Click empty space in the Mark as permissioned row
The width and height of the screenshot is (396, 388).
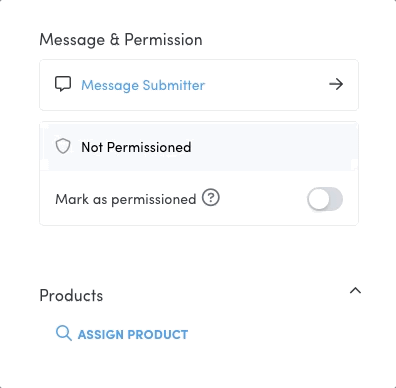pos(263,199)
